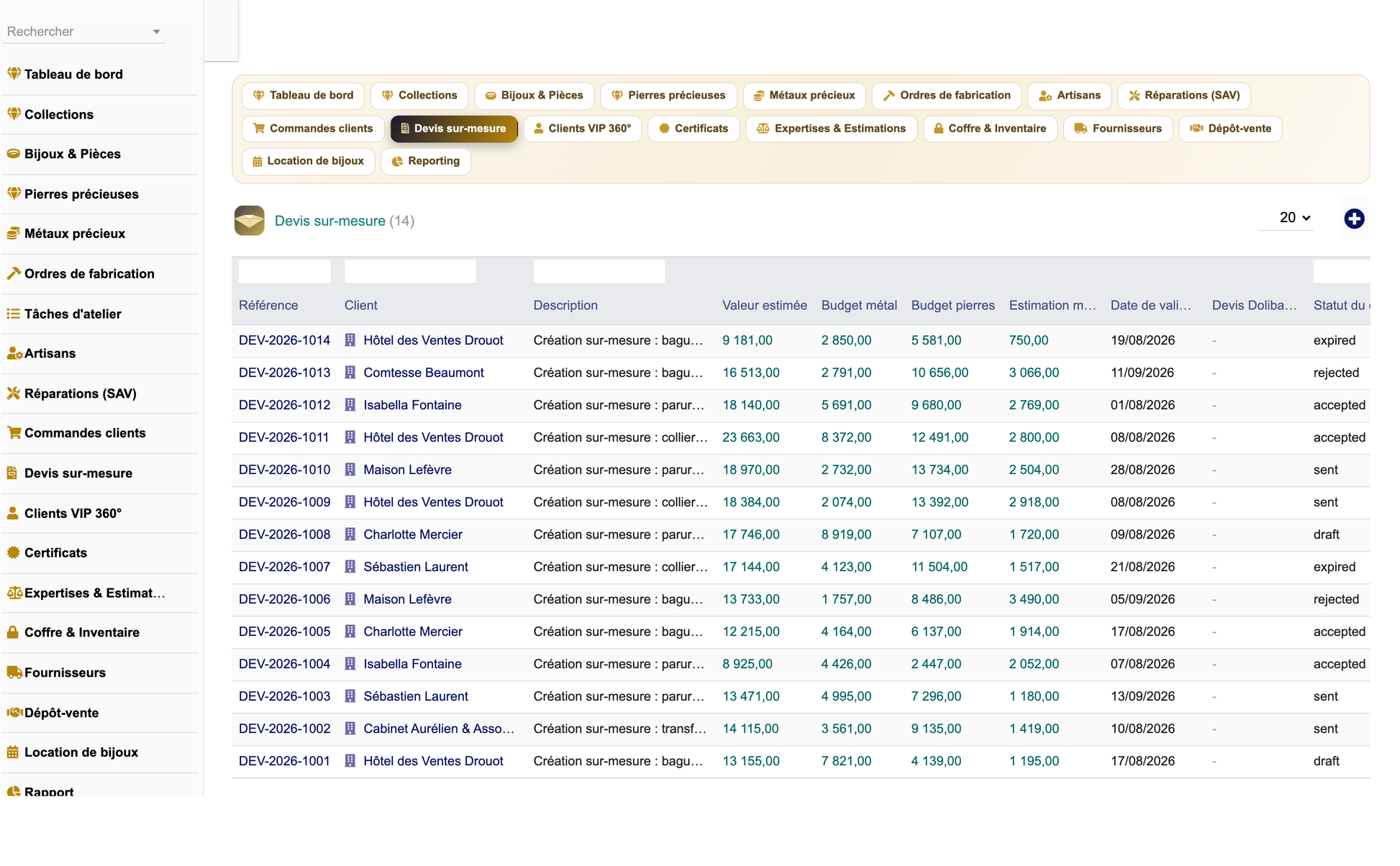Open the Devis sur-mesure list title link
The image size is (1400, 866).
[x=330, y=221]
